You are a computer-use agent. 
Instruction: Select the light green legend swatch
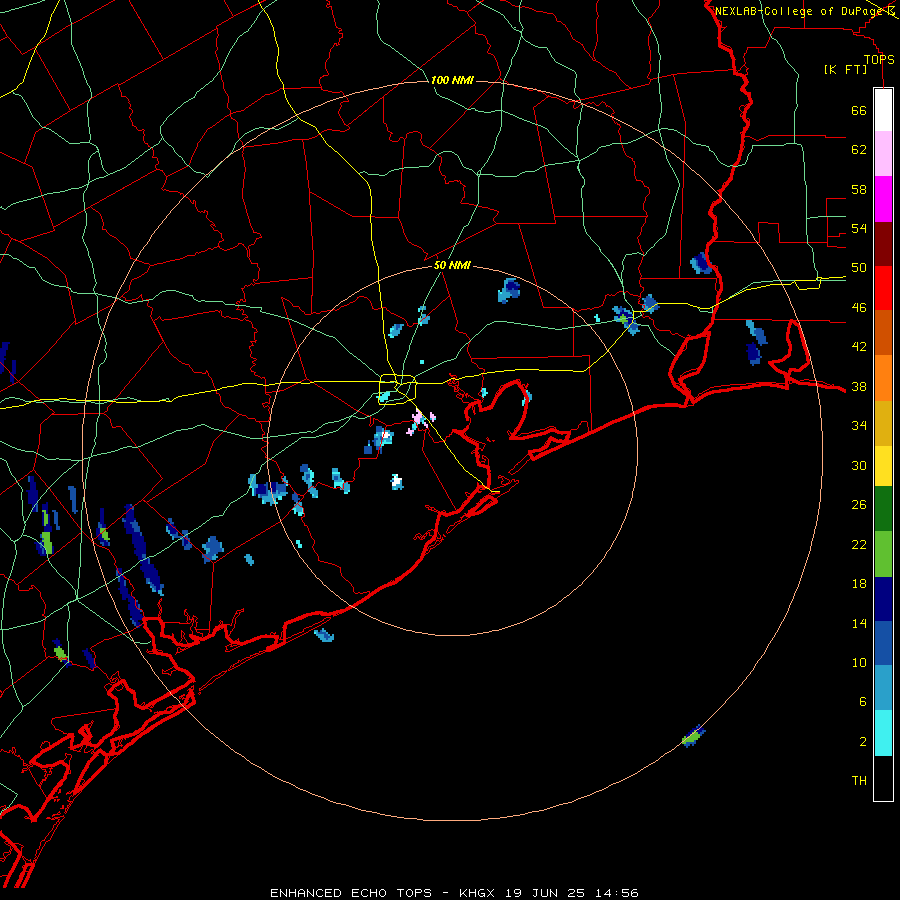click(x=883, y=554)
